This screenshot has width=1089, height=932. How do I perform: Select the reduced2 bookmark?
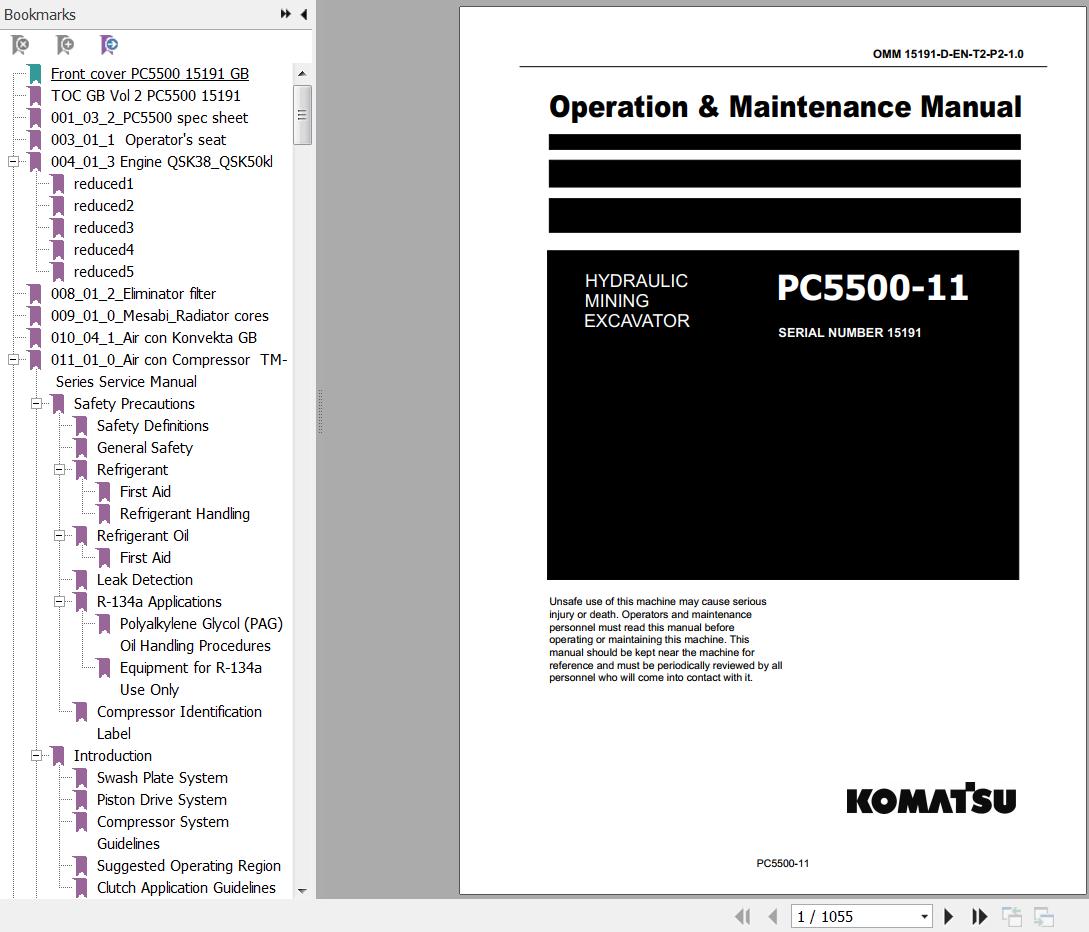click(103, 206)
